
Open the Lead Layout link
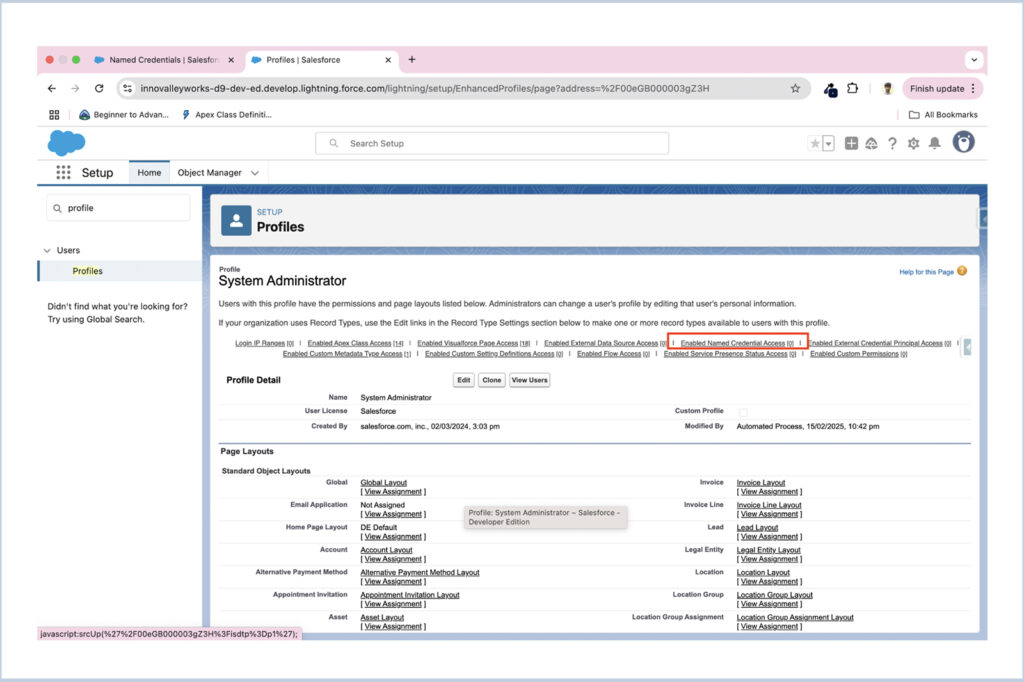click(x=758, y=527)
